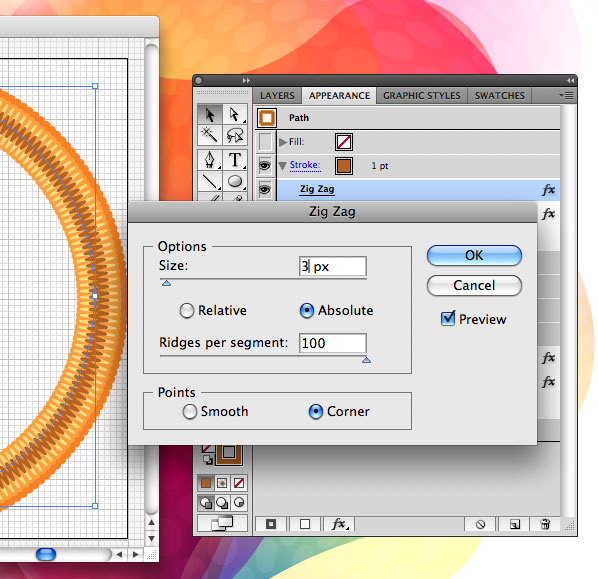Click the brown Stroke color swatch
The image size is (598, 579).
pyautogui.click(x=344, y=166)
